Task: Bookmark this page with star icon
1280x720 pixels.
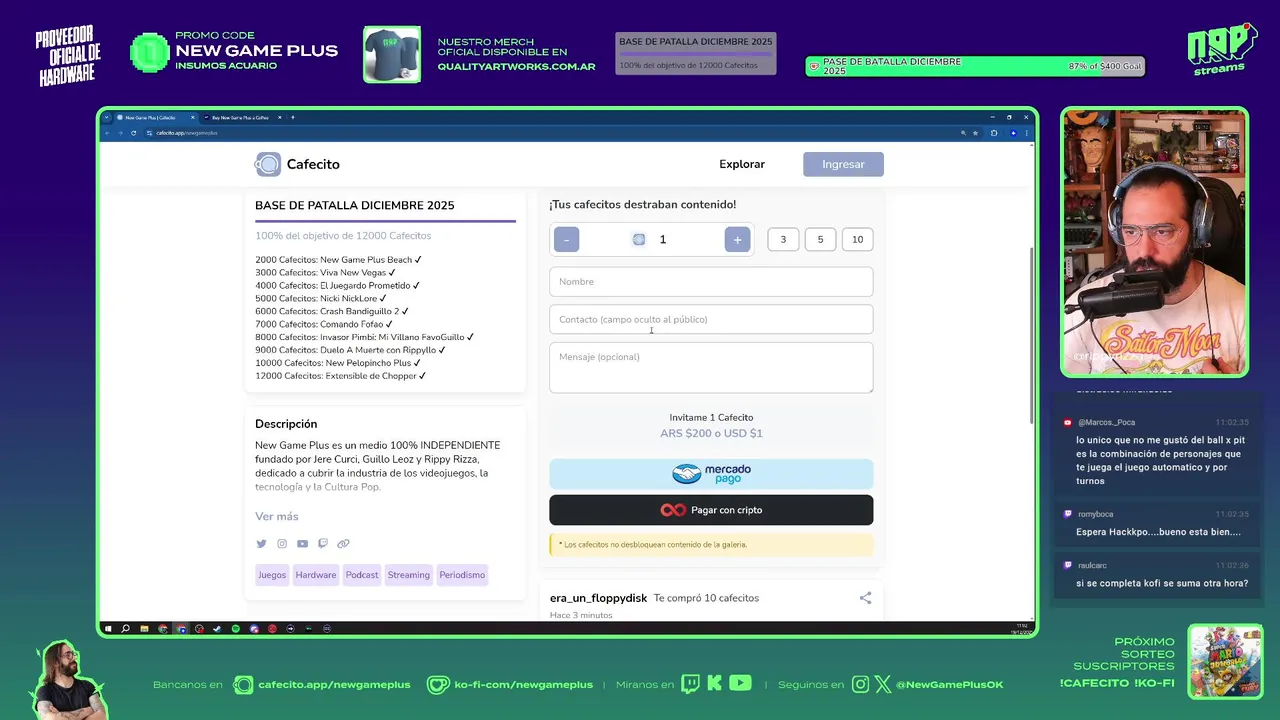Action: [975, 133]
